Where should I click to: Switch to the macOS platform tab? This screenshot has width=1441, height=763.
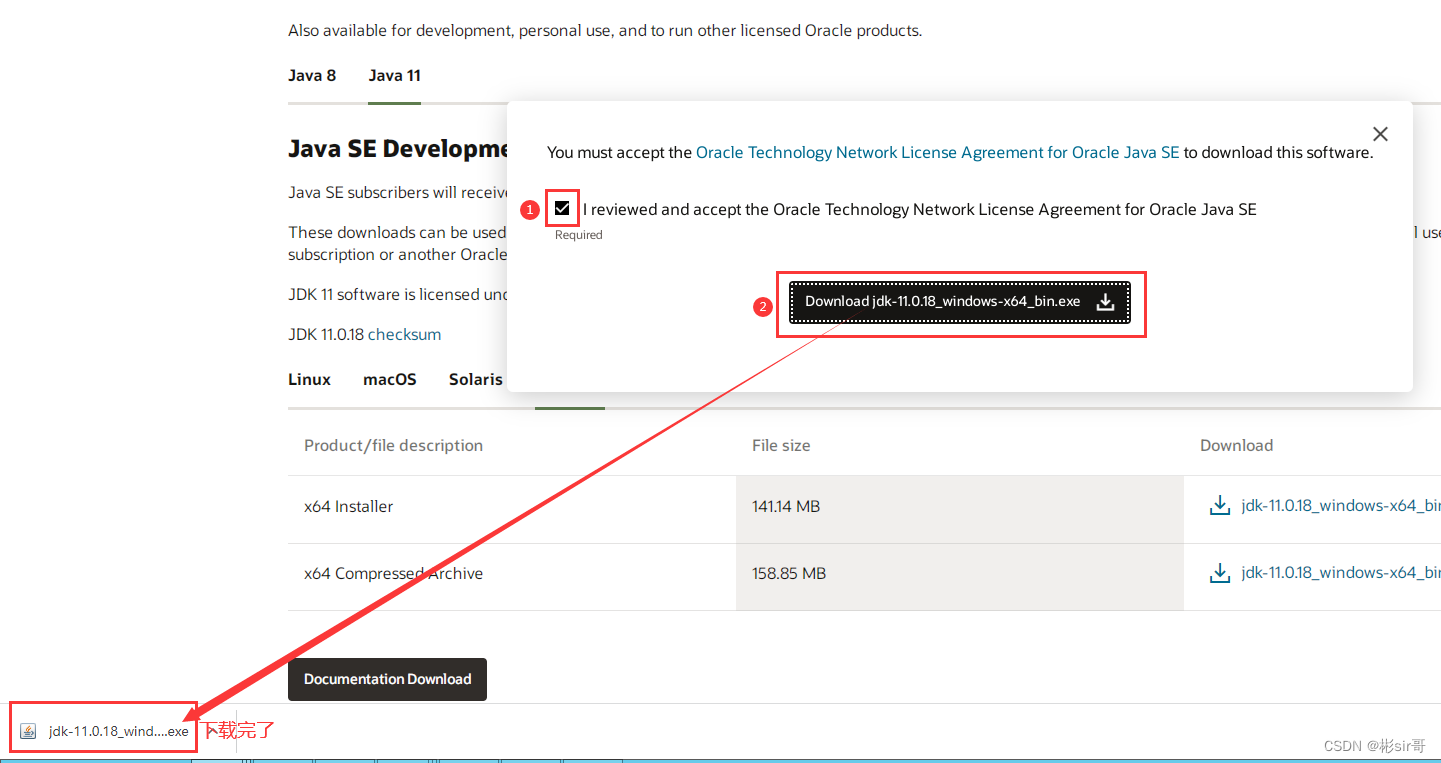(390, 380)
